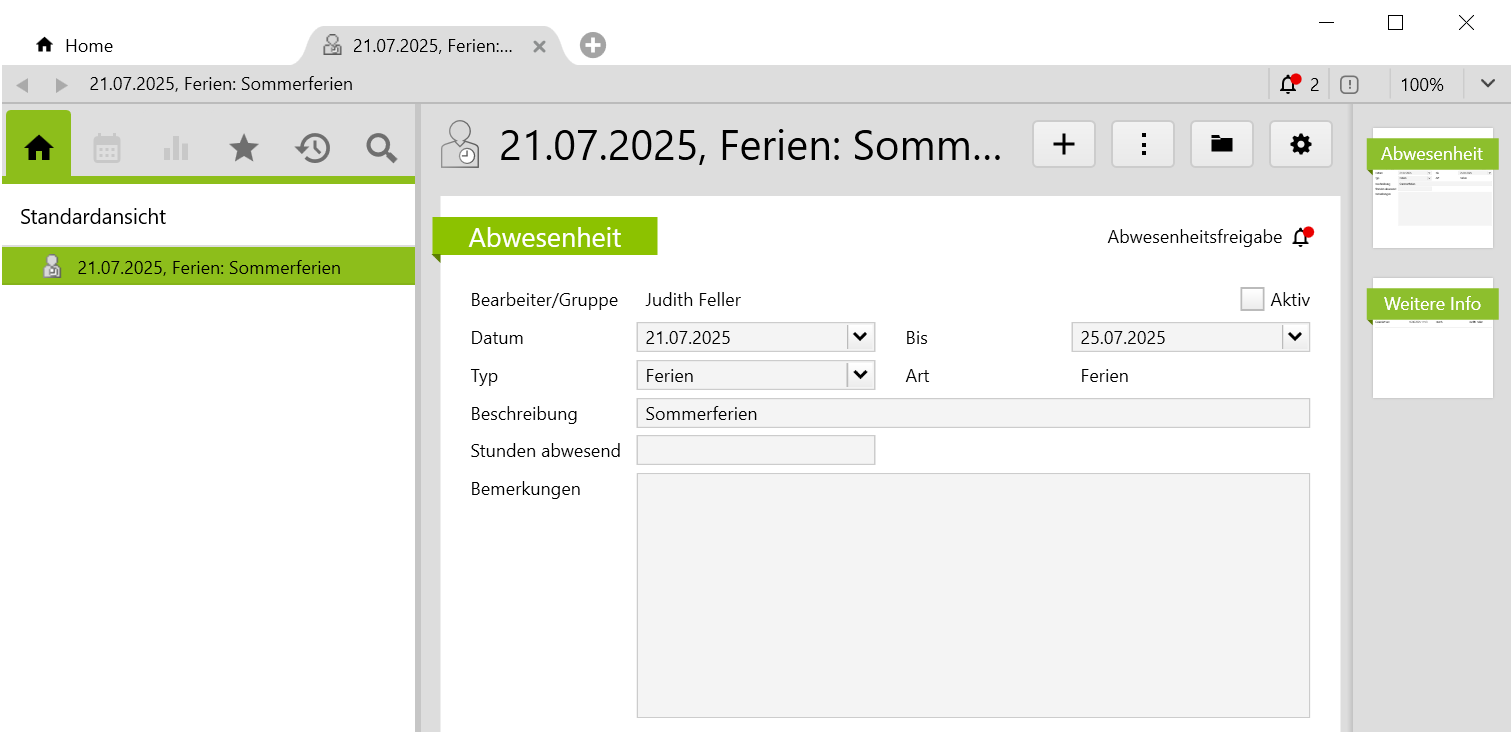Expand the Bis date dropdown
The height and width of the screenshot is (734, 1512).
(x=1295, y=337)
